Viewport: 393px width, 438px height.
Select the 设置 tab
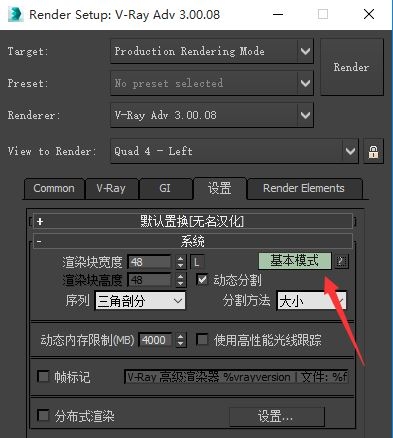[x=220, y=188]
